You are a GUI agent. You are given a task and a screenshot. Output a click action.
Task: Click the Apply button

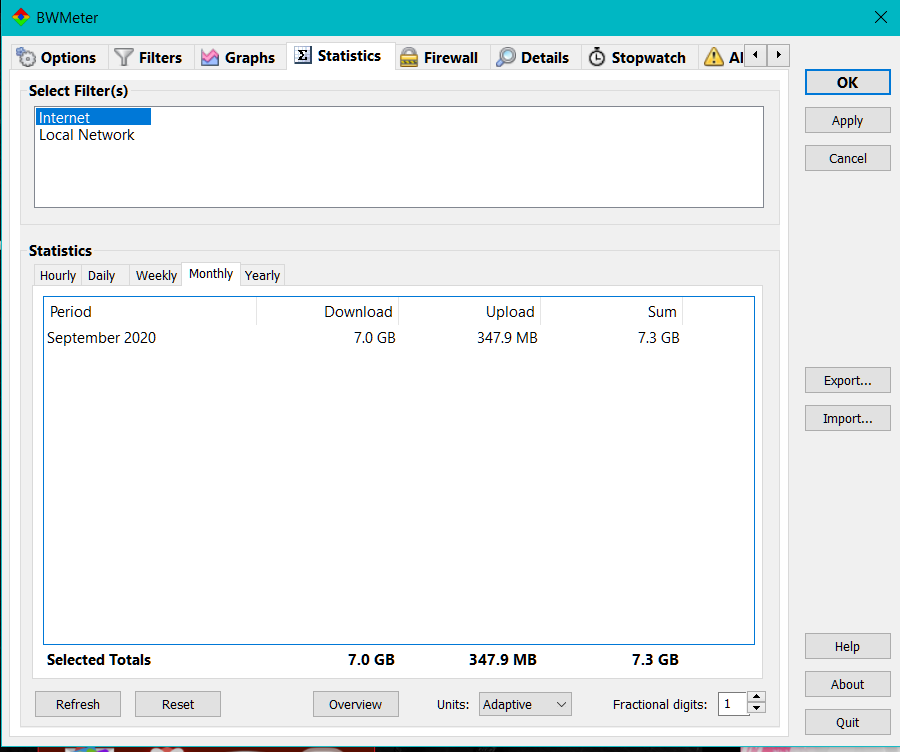click(847, 121)
